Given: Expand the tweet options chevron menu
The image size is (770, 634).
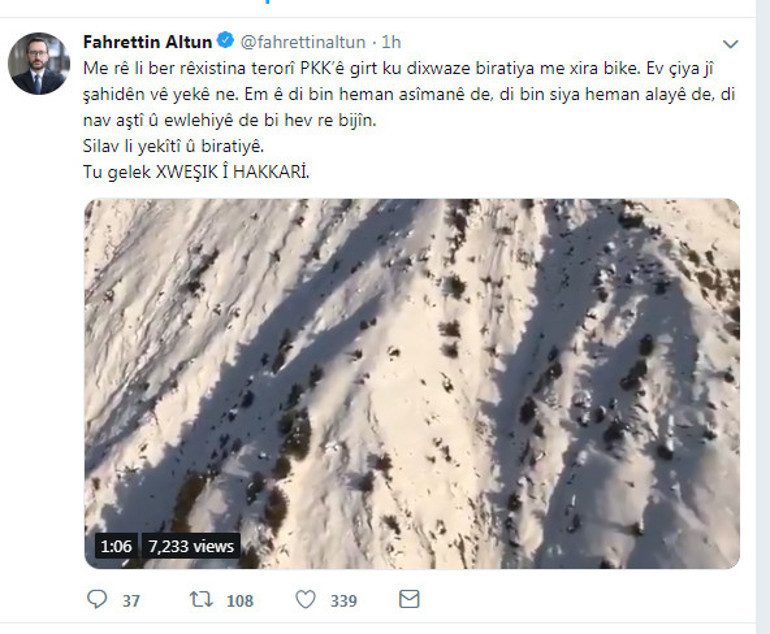Looking at the screenshot, I should (731, 44).
